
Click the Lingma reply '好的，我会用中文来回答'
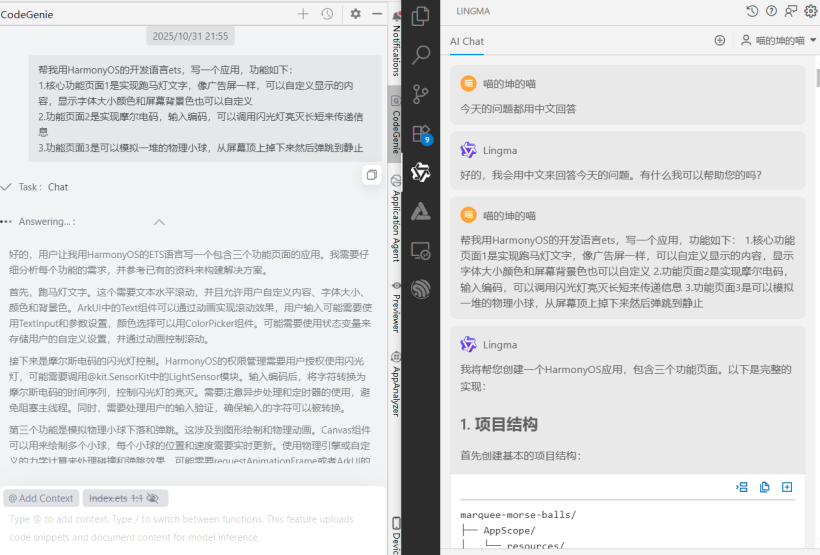(x=611, y=175)
